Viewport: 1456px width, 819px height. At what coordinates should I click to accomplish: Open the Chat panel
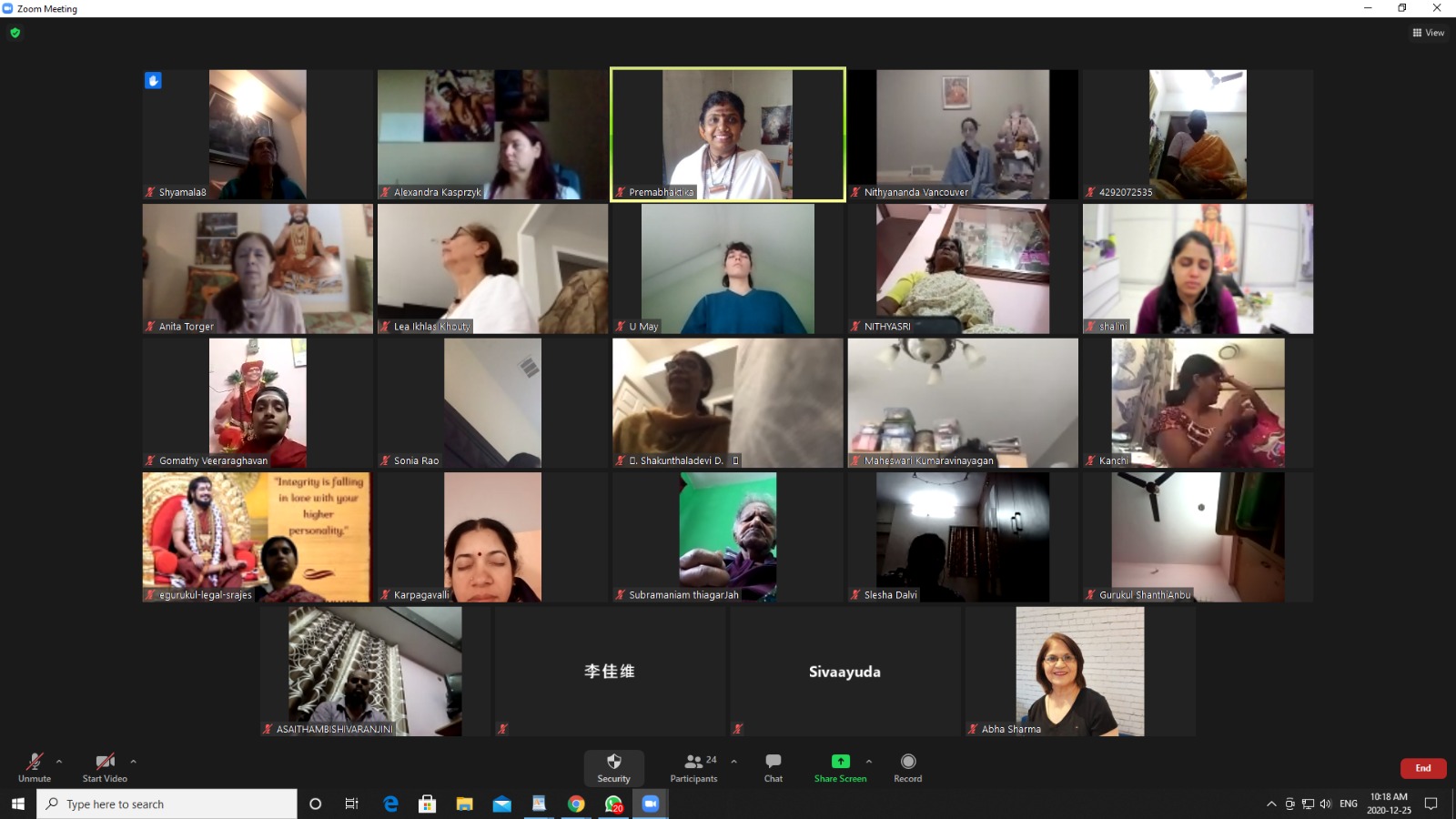click(x=773, y=767)
